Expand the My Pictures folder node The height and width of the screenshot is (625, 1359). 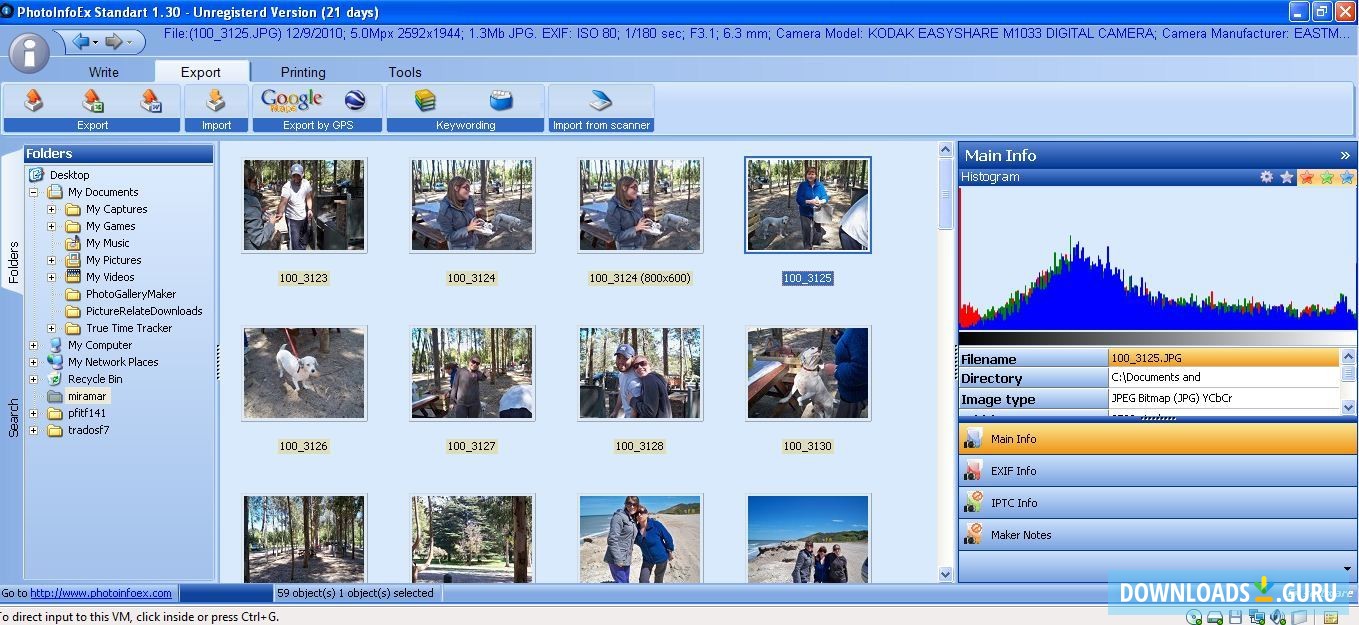pos(51,260)
